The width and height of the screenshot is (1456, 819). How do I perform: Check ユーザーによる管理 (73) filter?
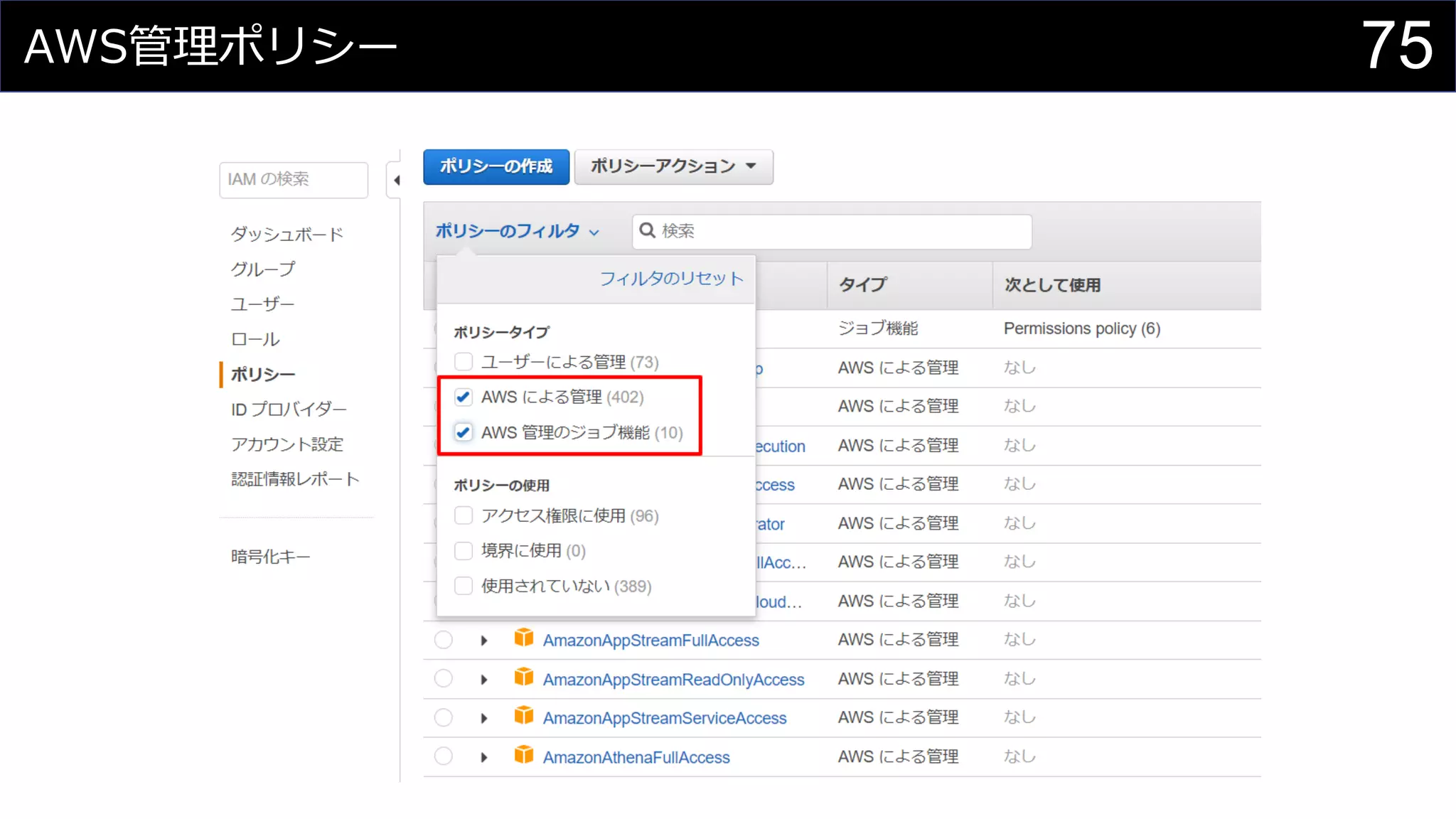click(464, 362)
